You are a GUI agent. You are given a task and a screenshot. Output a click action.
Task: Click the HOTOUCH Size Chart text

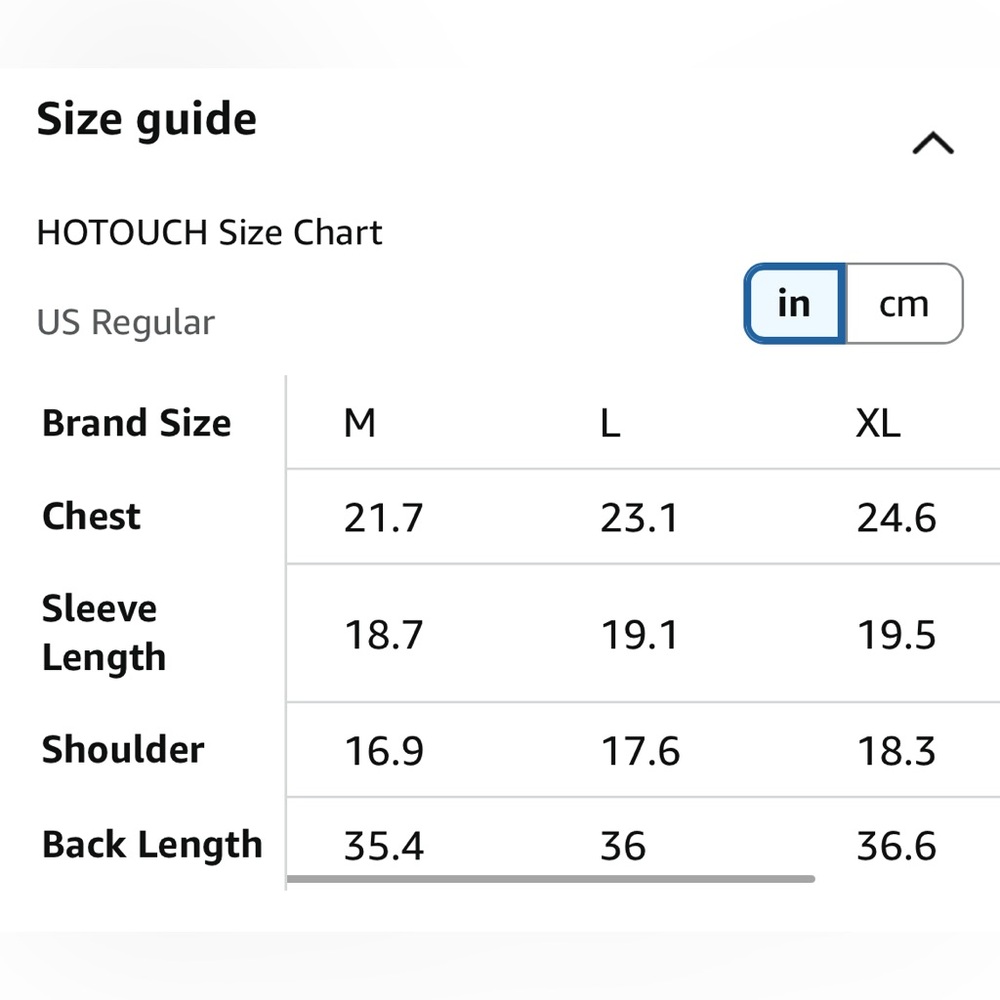(x=209, y=232)
